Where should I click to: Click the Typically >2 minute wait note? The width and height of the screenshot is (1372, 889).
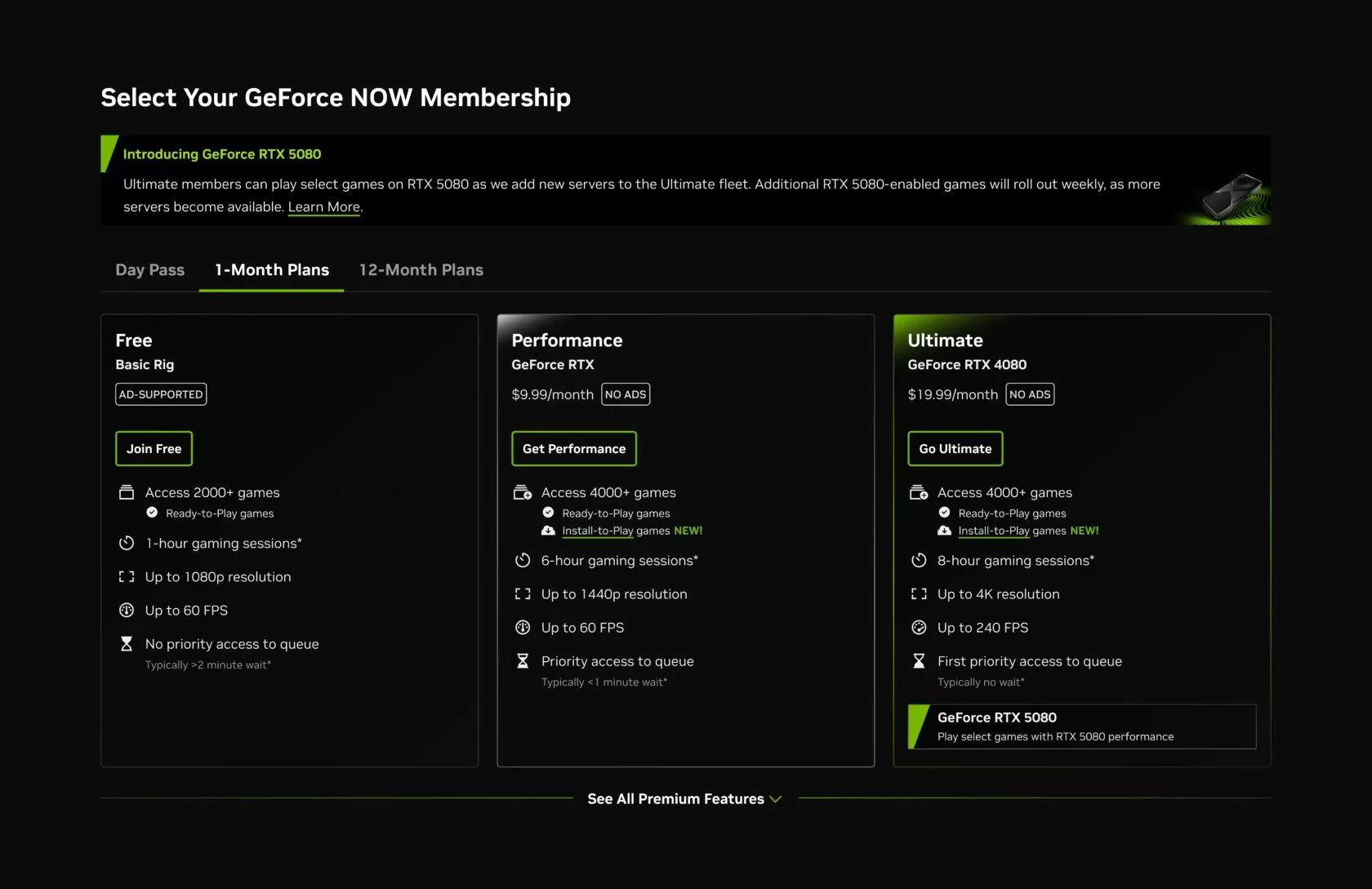(208, 665)
